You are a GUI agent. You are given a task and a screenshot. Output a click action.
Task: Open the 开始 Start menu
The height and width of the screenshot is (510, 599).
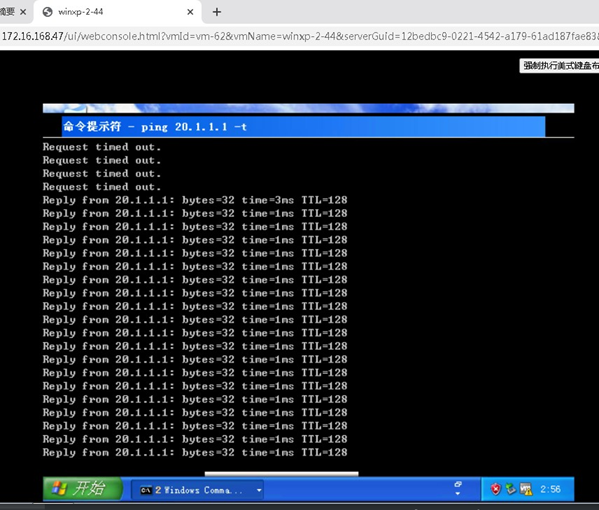[x=83, y=488]
